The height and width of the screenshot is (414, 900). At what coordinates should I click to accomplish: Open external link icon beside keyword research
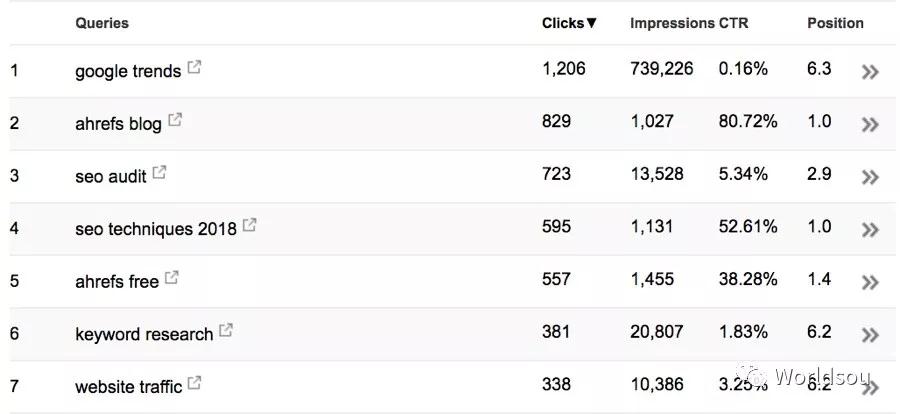tap(226, 330)
